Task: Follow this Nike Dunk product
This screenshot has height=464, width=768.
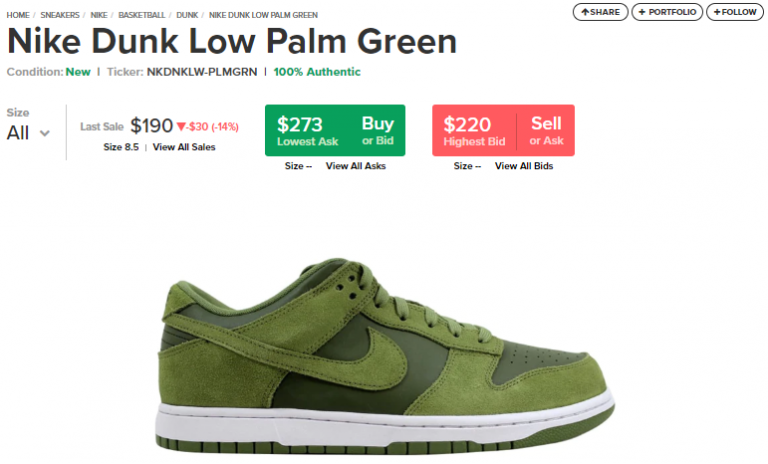Action: pyautogui.click(x=735, y=12)
